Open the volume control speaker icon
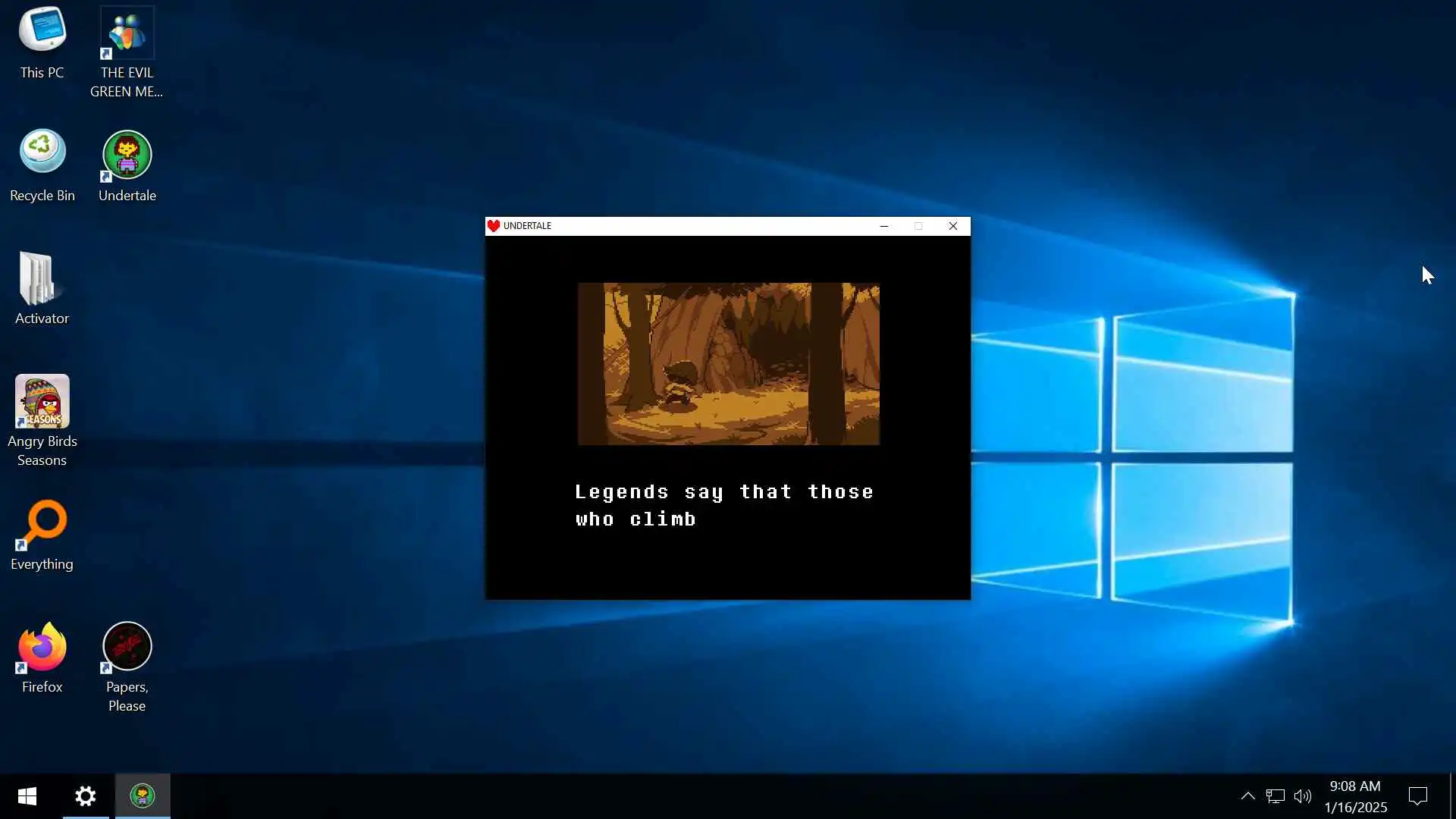 [x=1302, y=796]
